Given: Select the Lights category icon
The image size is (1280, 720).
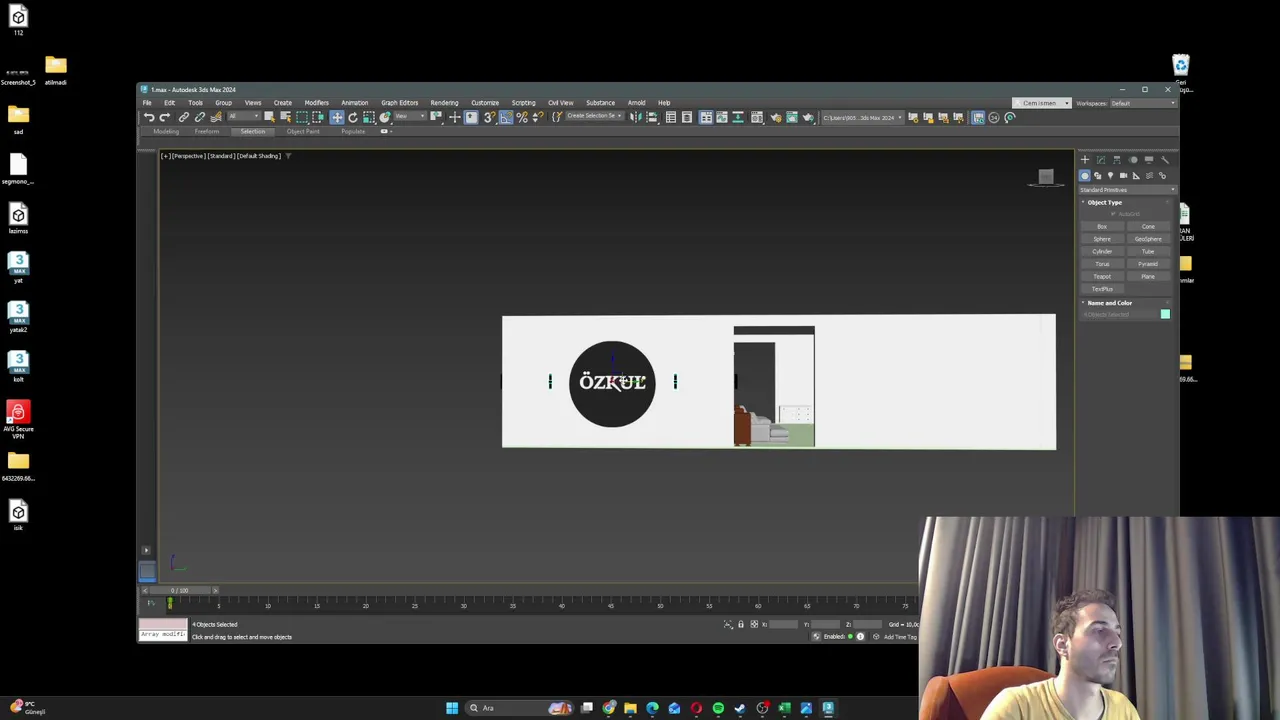Looking at the screenshot, I should click(1110, 176).
